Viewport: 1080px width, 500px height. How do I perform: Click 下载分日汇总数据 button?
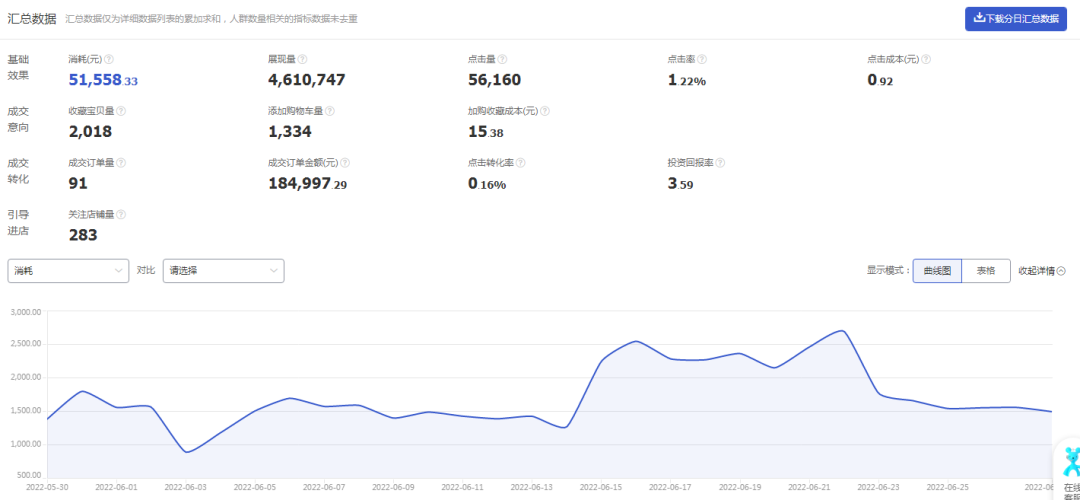1016,19
